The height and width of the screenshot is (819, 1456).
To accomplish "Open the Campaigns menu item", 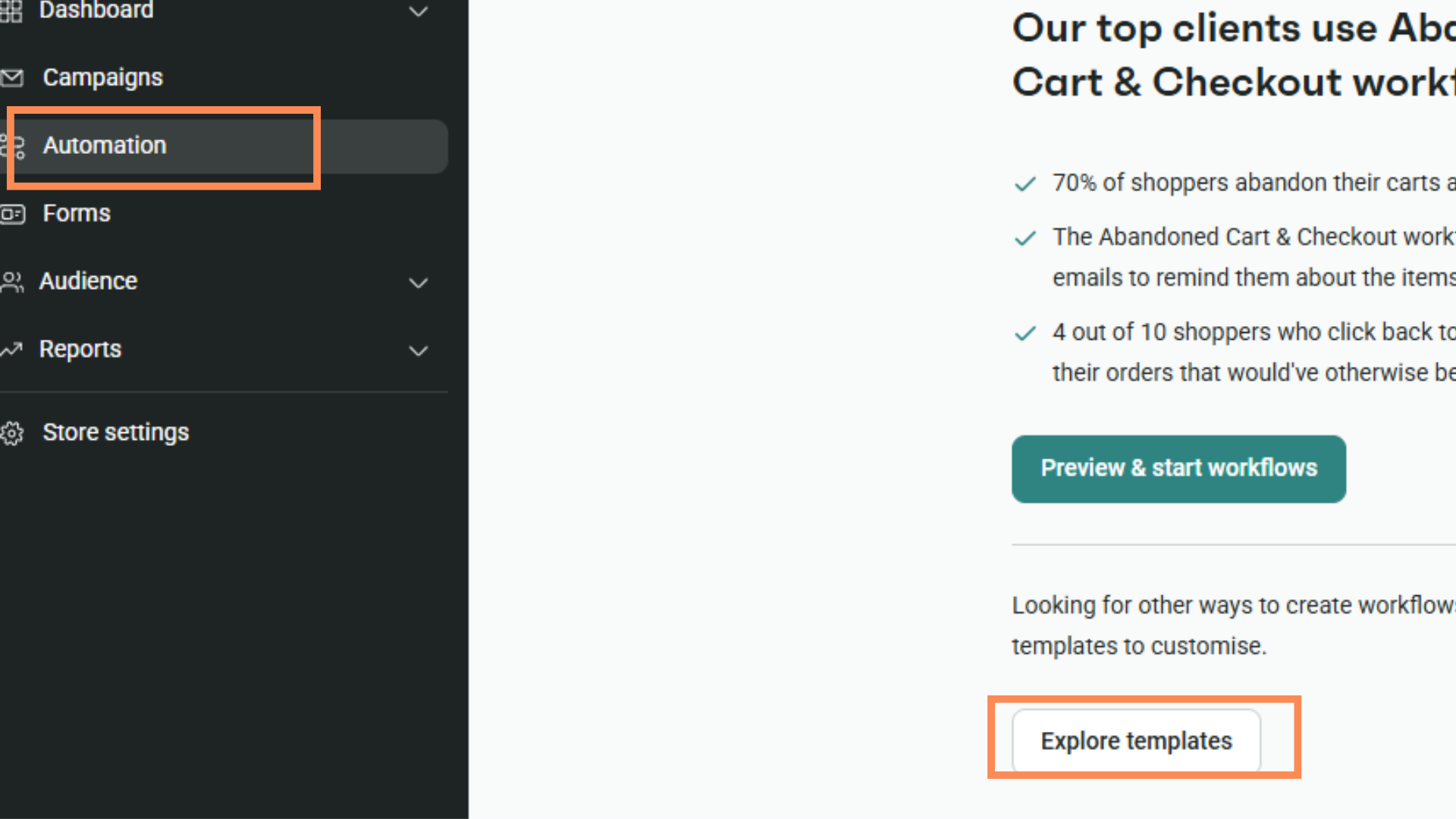I will point(102,77).
